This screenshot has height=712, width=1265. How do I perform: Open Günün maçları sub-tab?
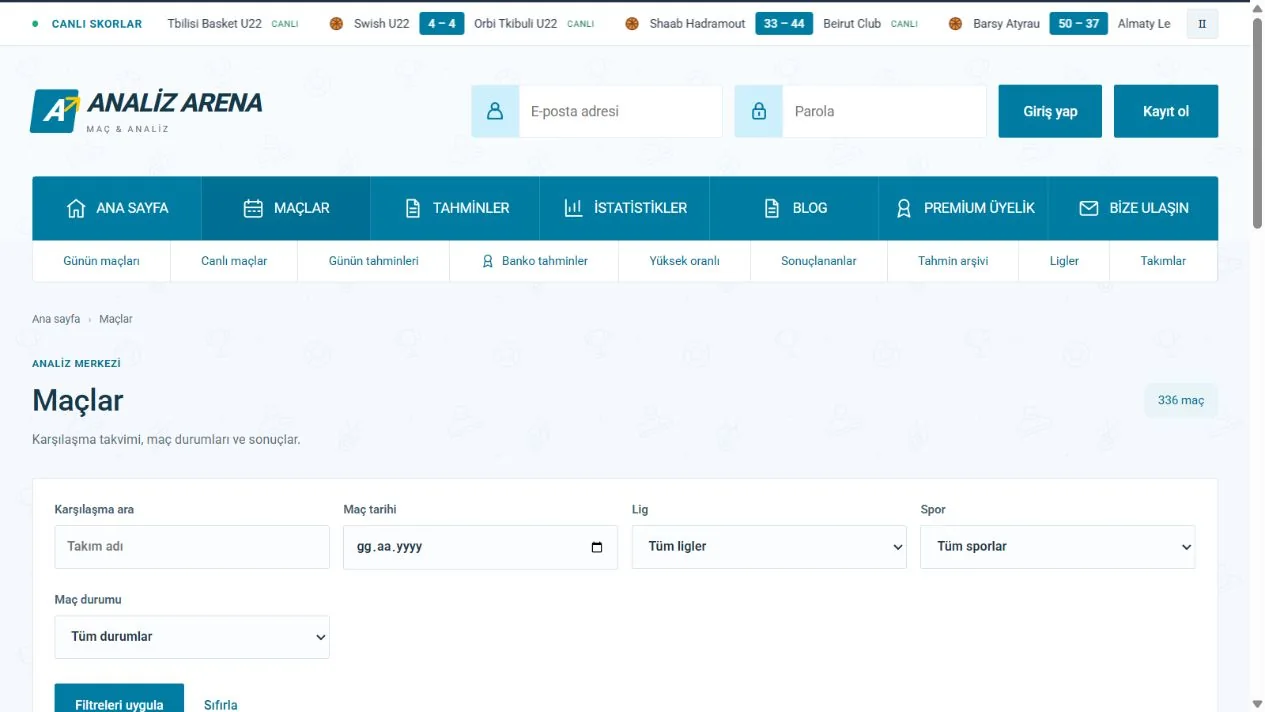click(x=101, y=261)
